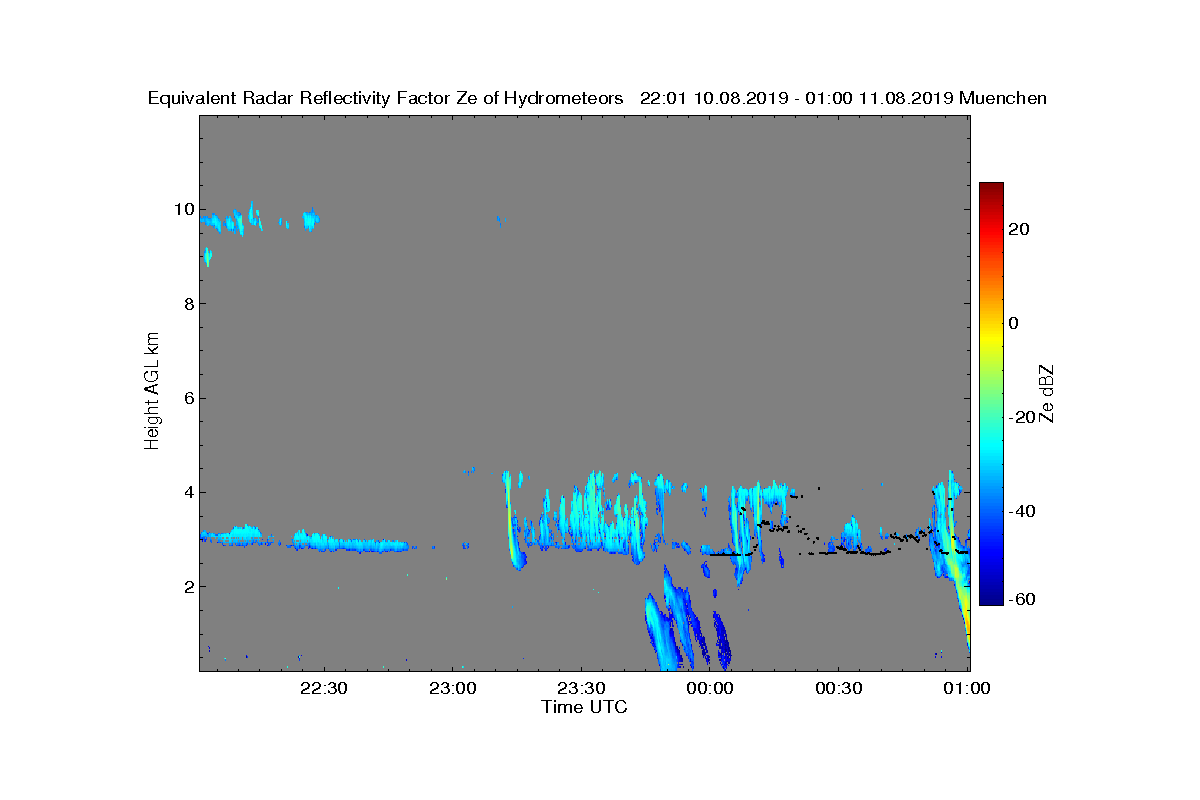1200x800 pixels.
Task: Click the colorbar value label '-60'
Action: pyautogui.click(x=1021, y=599)
